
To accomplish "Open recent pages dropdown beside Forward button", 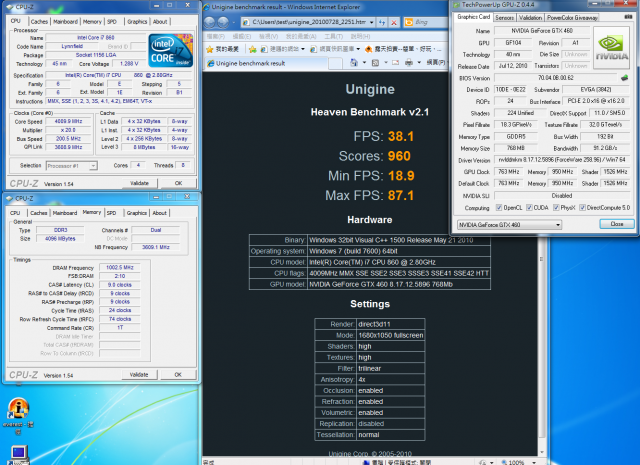I will (x=233, y=22).
